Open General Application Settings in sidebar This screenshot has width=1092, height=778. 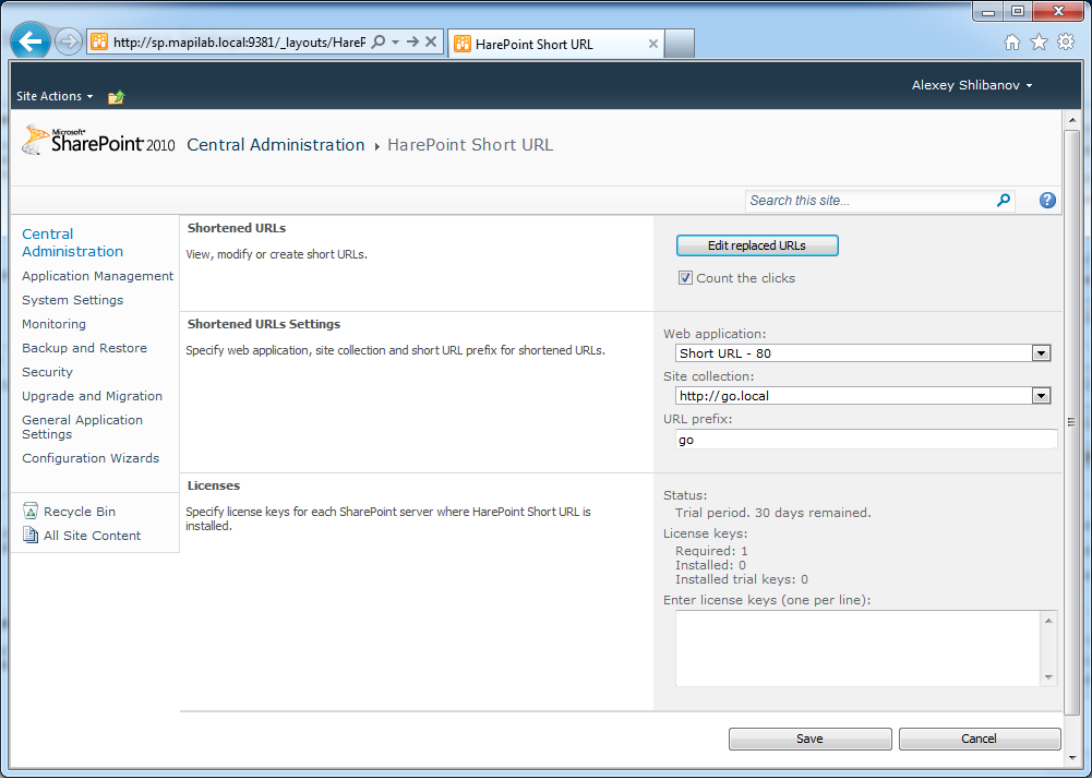(x=82, y=427)
